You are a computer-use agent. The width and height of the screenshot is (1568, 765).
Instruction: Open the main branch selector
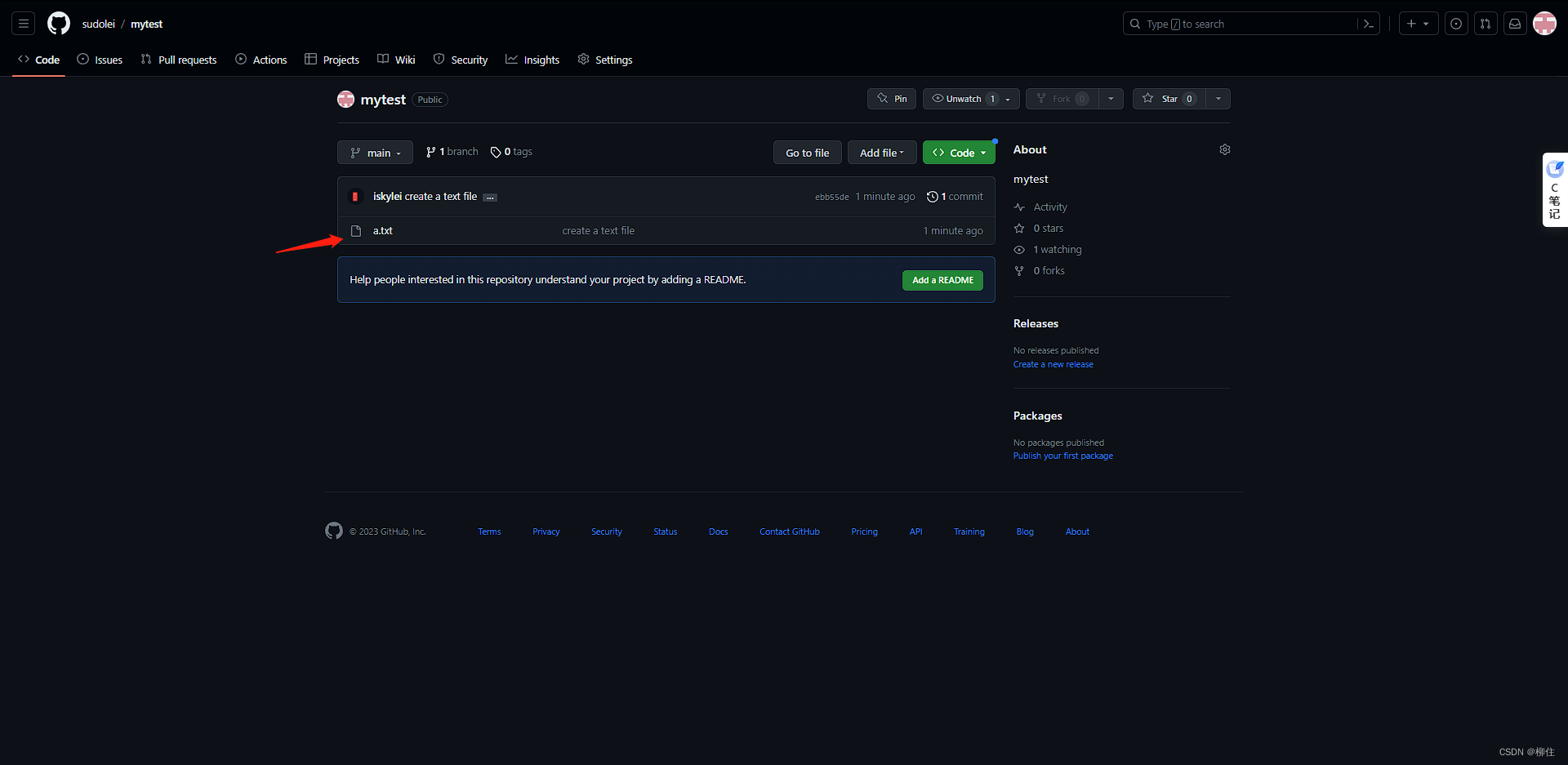375,153
